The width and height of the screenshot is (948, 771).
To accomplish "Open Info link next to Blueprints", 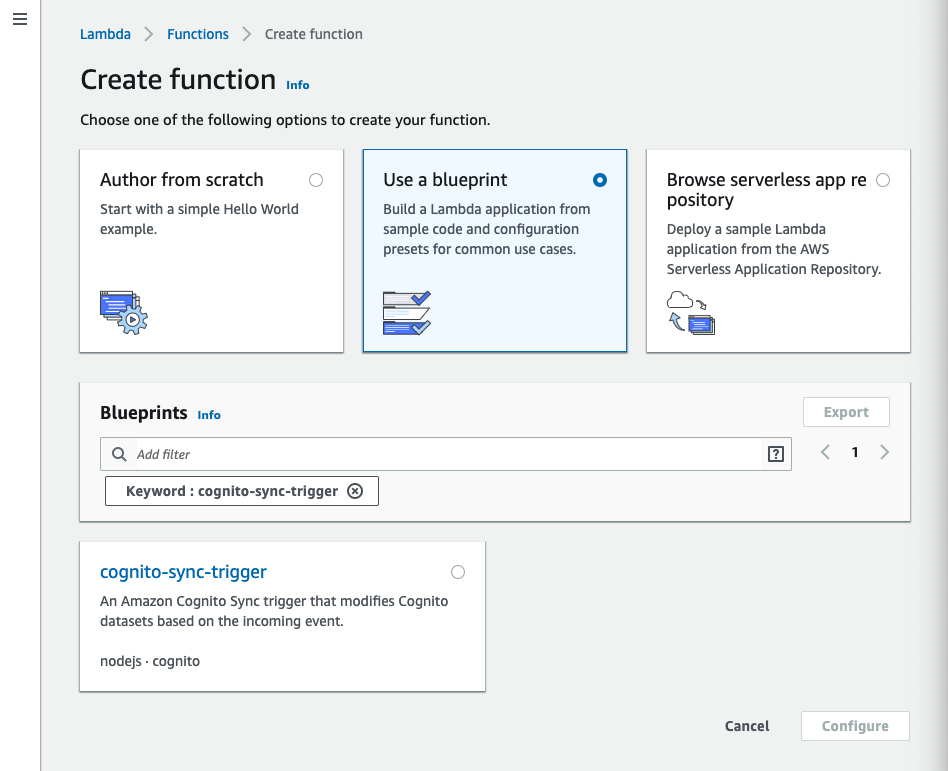I will click(209, 415).
